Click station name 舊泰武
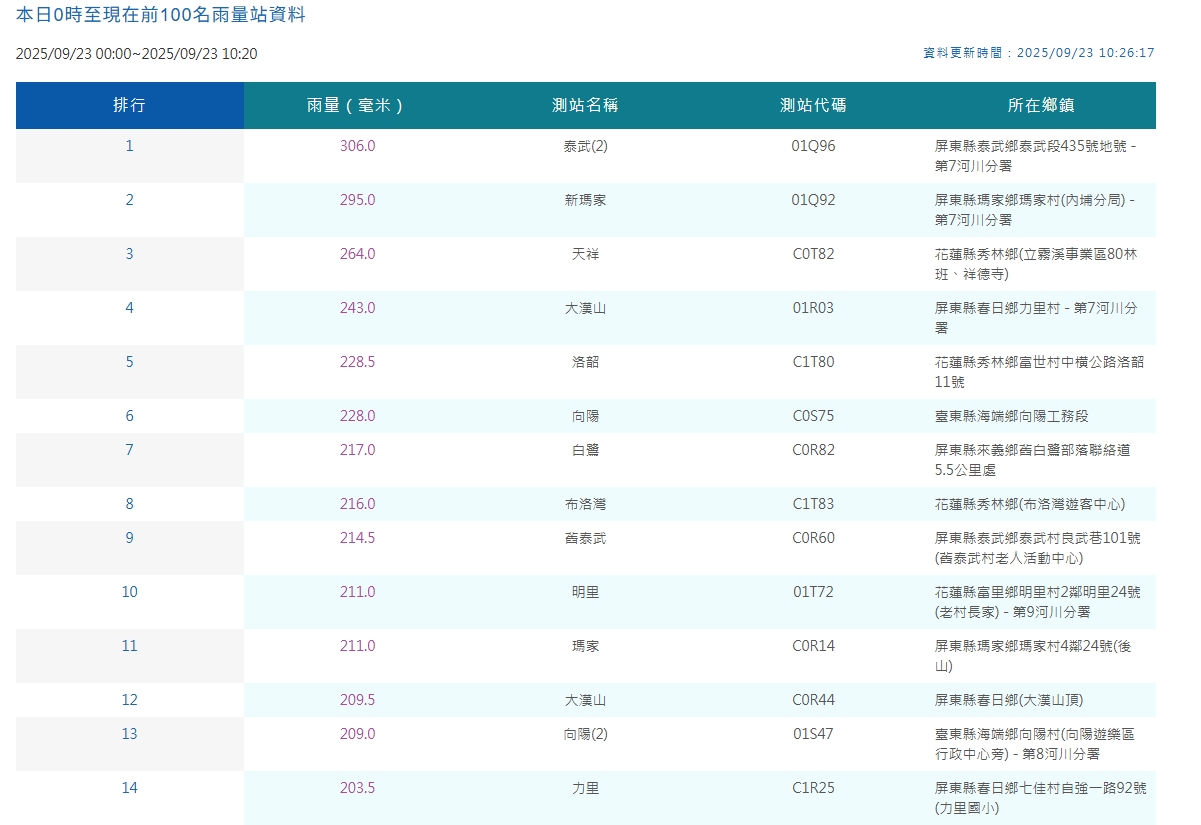The width and height of the screenshot is (1201, 825). [586, 538]
